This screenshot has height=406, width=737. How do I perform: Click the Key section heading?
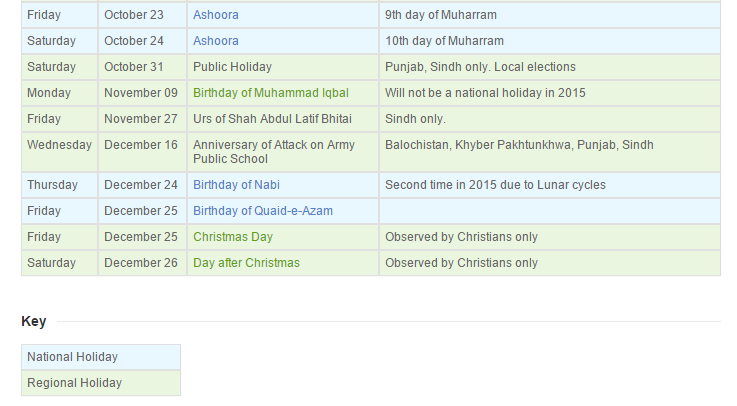34,321
